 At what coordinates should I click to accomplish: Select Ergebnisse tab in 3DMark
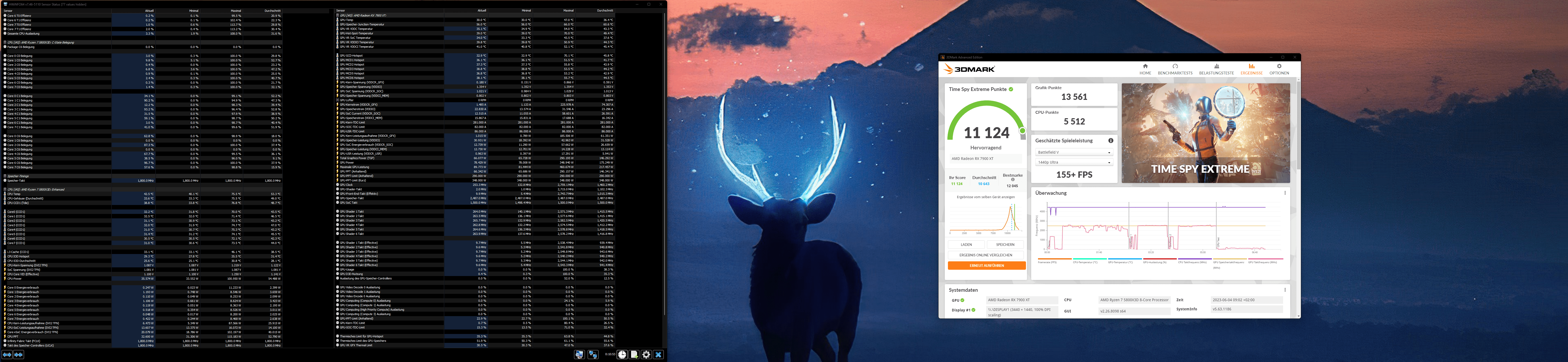(x=1251, y=69)
